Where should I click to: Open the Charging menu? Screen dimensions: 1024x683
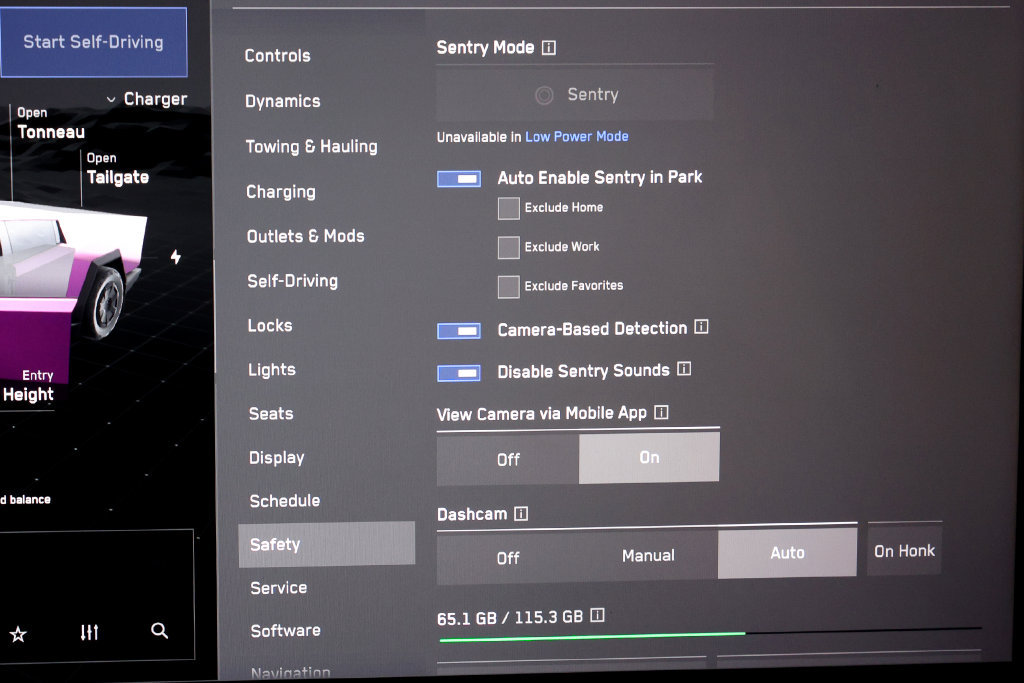point(281,192)
